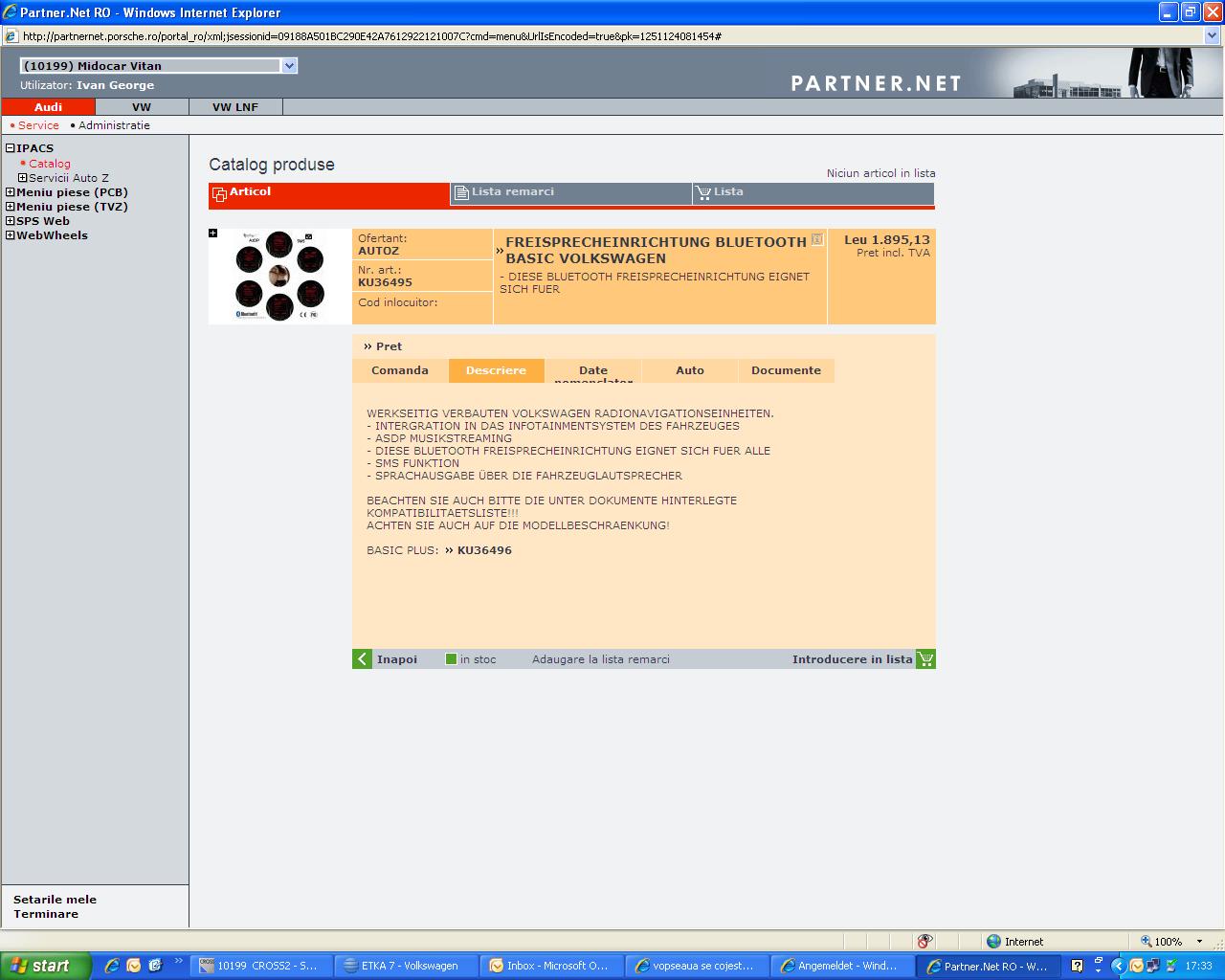Select the Comanda tab
This screenshot has width=1225, height=980.
(x=400, y=370)
